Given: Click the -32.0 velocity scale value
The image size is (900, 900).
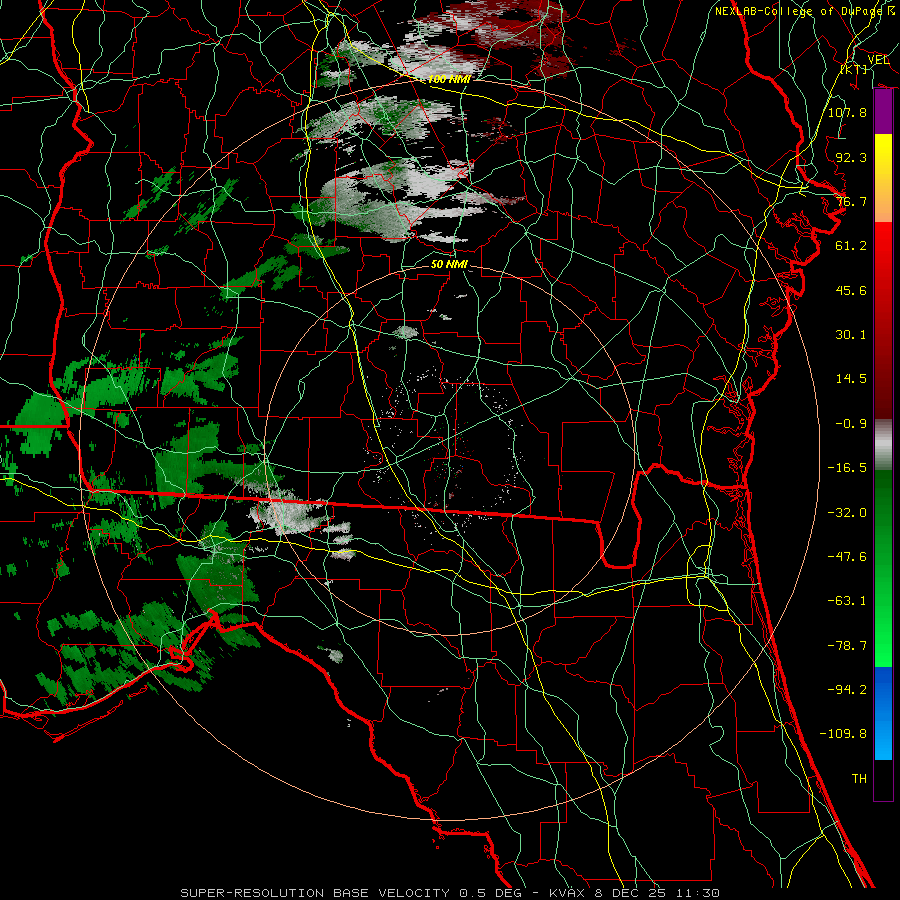Looking at the screenshot, I should coord(847,513).
